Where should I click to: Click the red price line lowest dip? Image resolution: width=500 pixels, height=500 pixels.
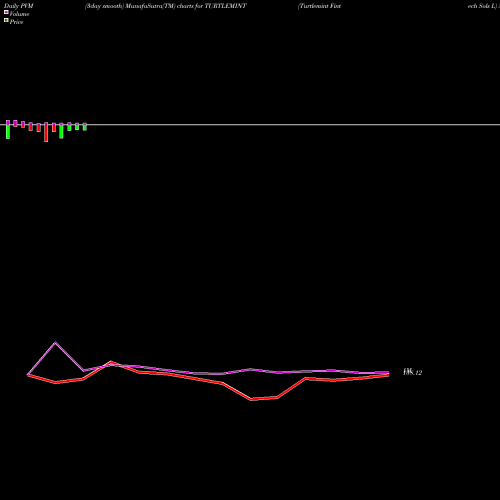click(x=251, y=399)
